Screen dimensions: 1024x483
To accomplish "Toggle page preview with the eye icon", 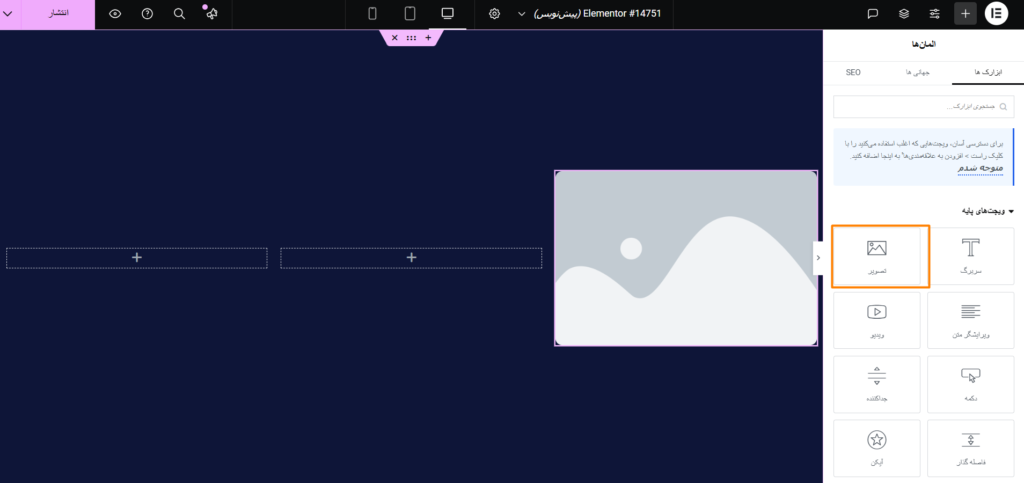I will (115, 14).
